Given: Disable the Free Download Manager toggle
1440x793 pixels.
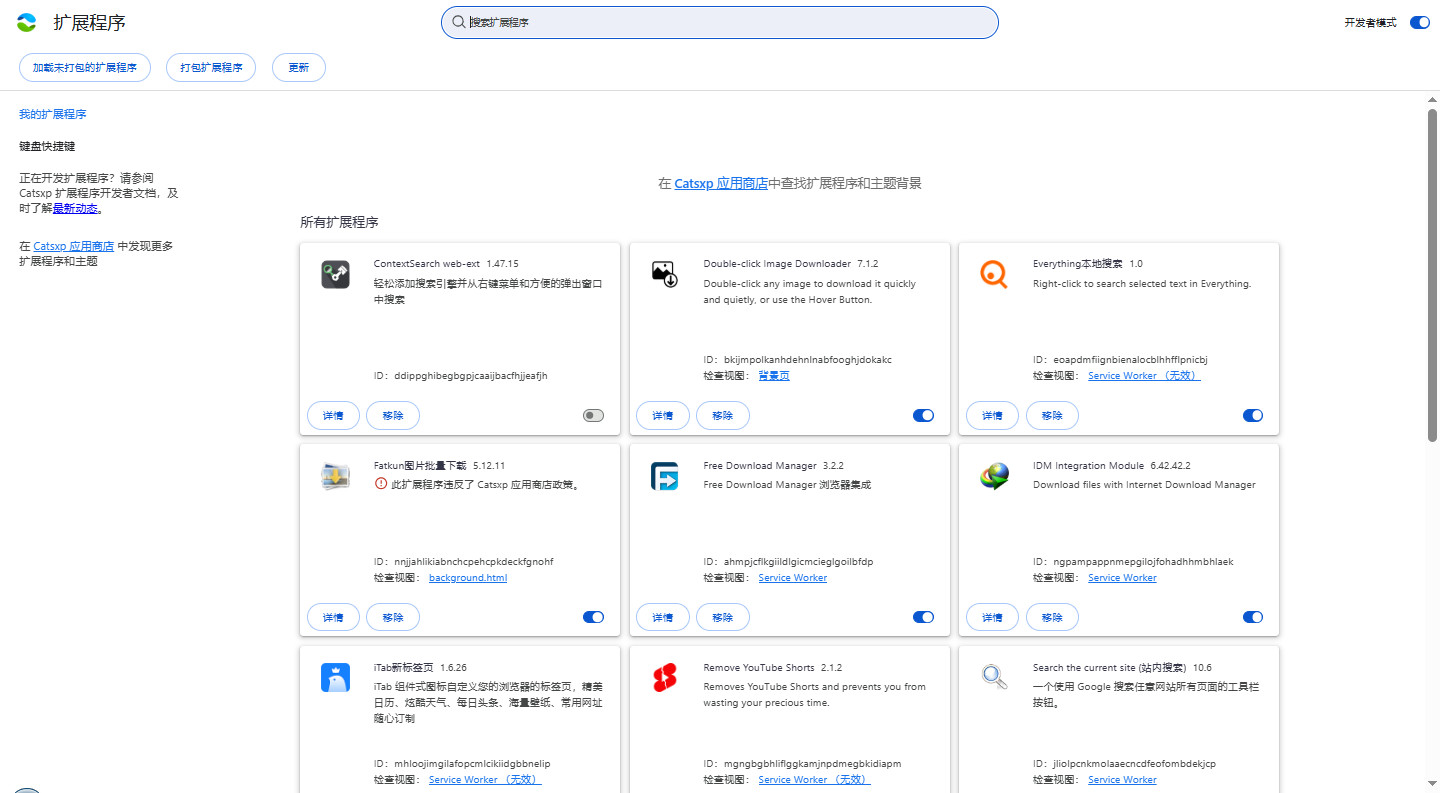Looking at the screenshot, I should click(x=923, y=617).
